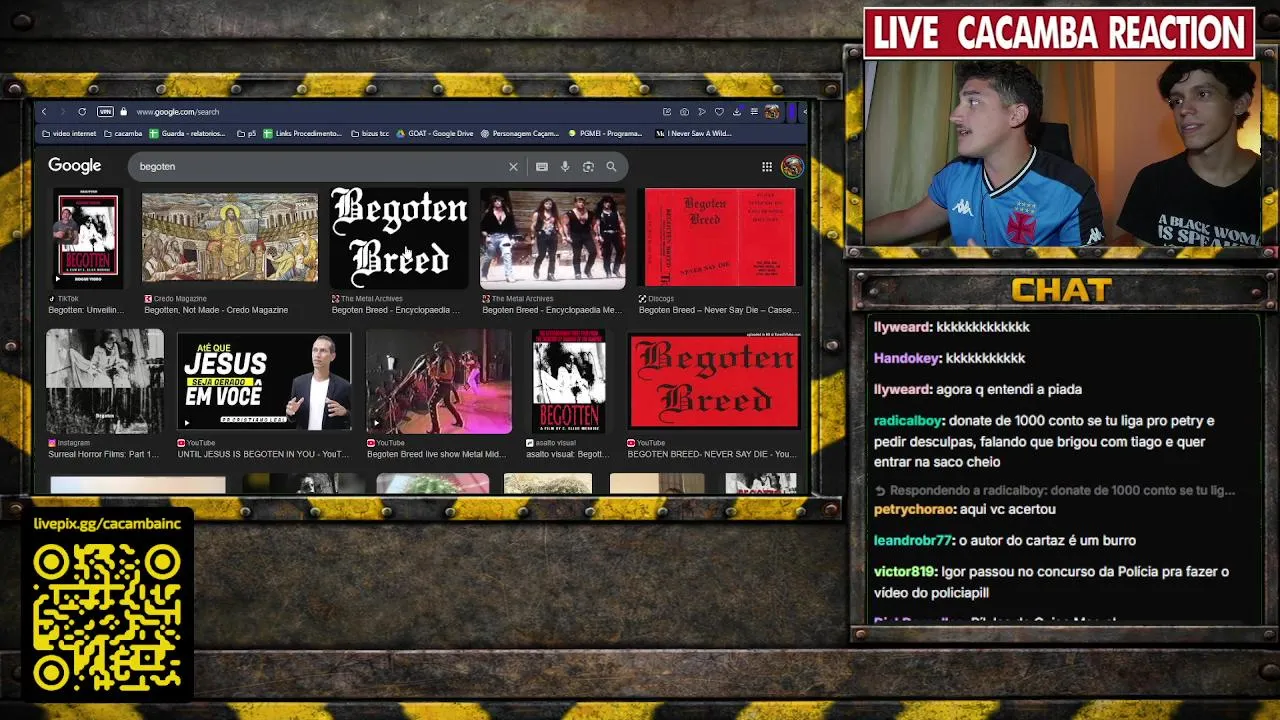Open the GOAT - Google Drive bookmark
This screenshot has width=1280, height=720.
click(x=434, y=133)
